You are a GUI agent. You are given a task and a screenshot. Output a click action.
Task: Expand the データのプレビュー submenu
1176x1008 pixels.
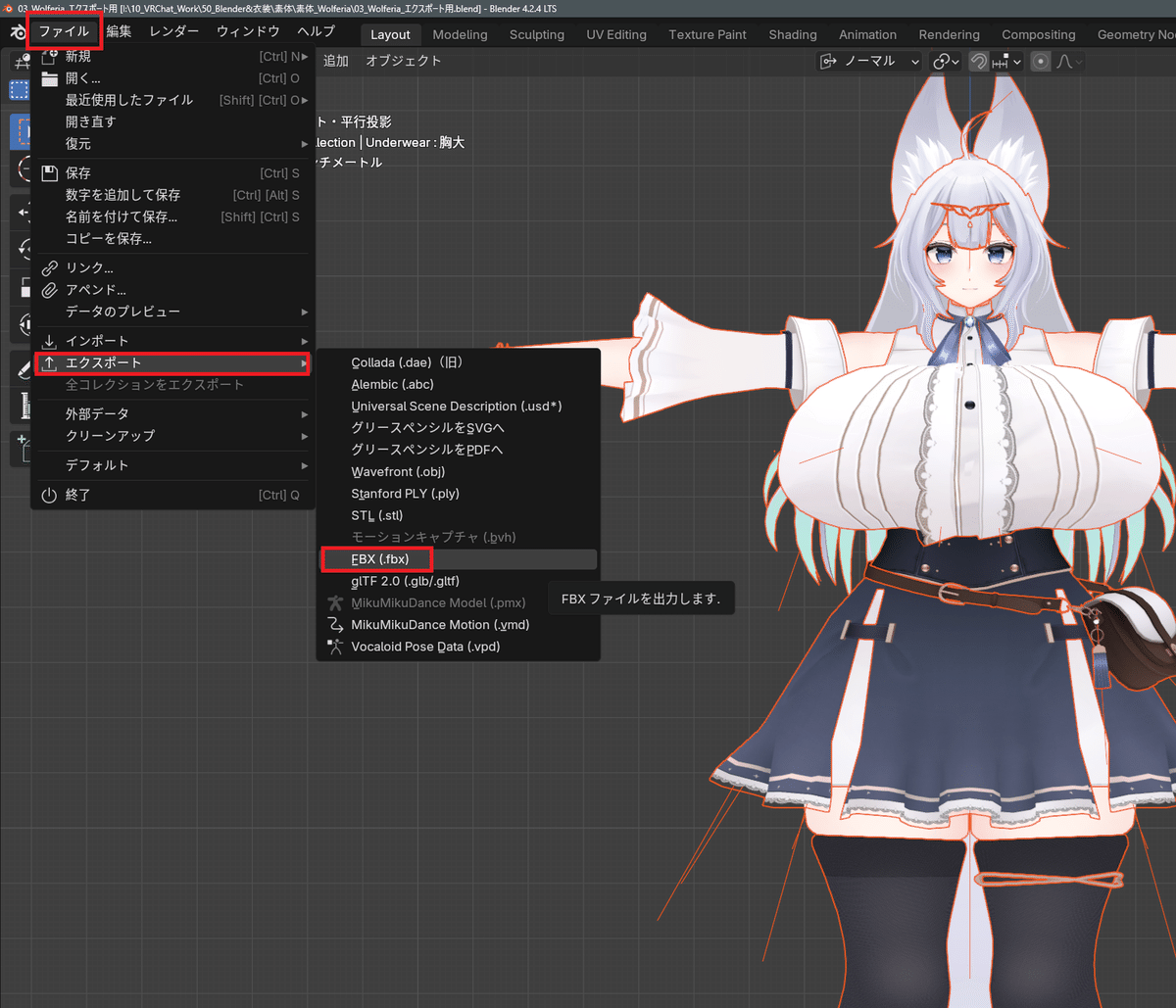coord(173,312)
